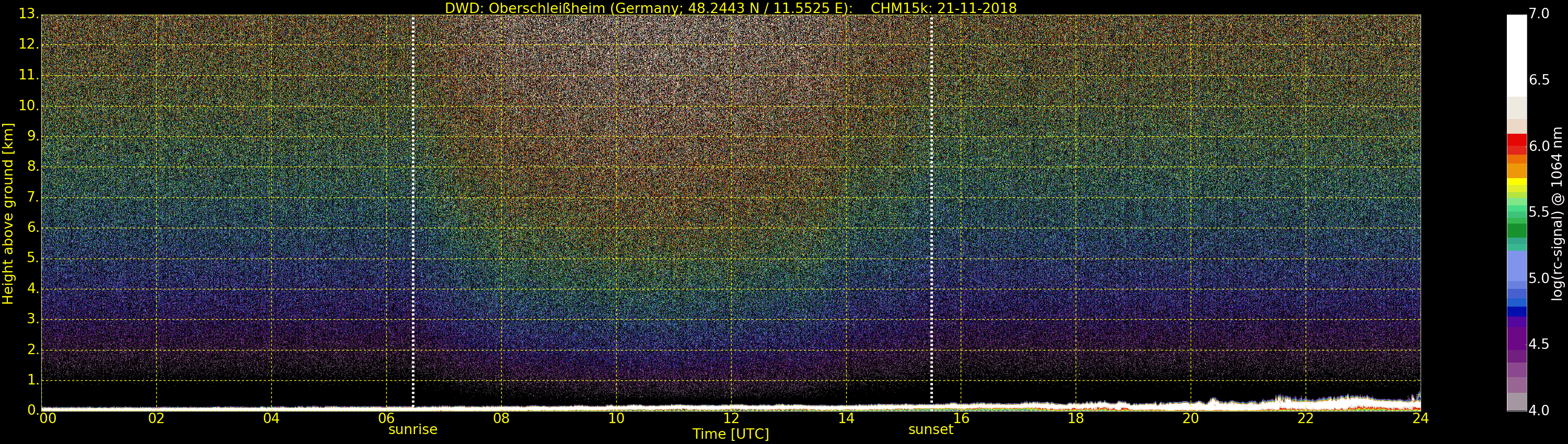Click the "CHM15k: 21-11-2018" title text
The width and height of the screenshot is (1568, 444).
pos(943,8)
